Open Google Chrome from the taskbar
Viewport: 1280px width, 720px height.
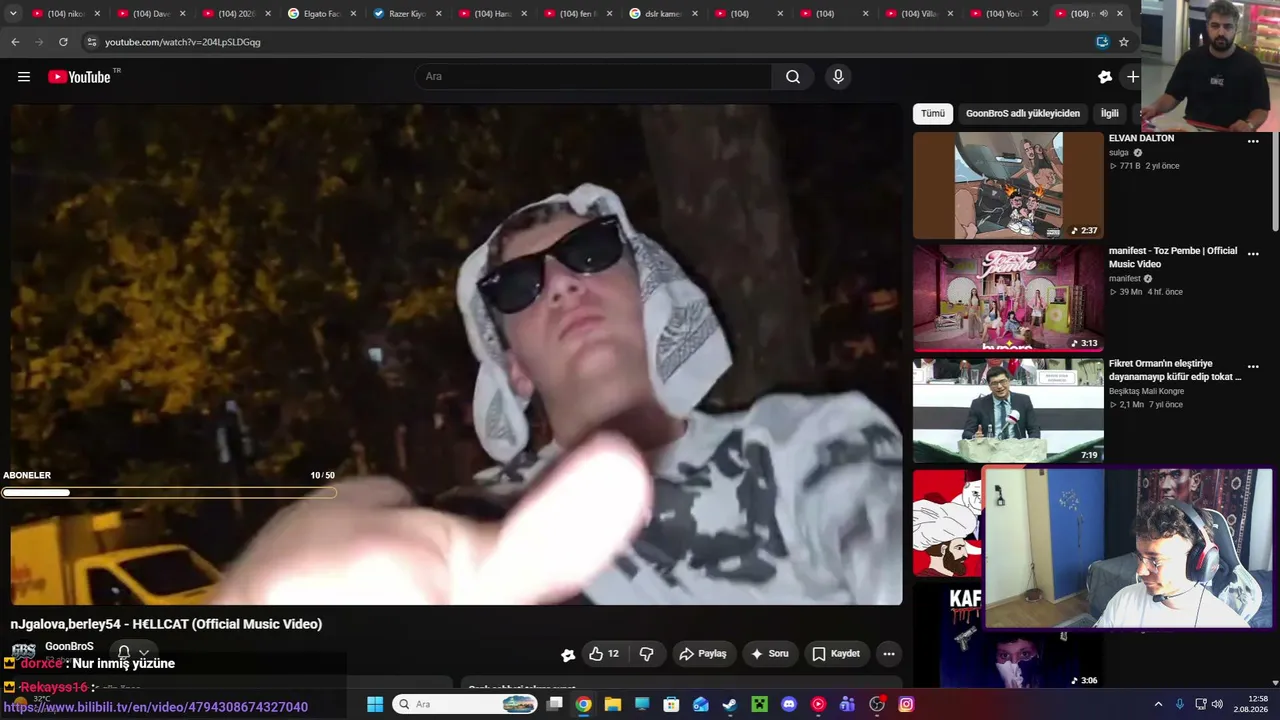point(583,704)
